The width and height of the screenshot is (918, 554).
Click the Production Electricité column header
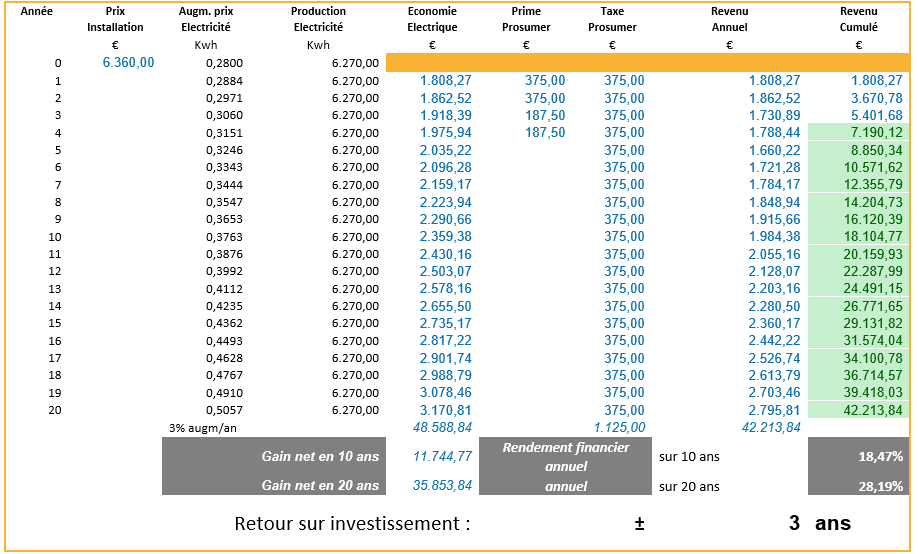[x=318, y=19]
